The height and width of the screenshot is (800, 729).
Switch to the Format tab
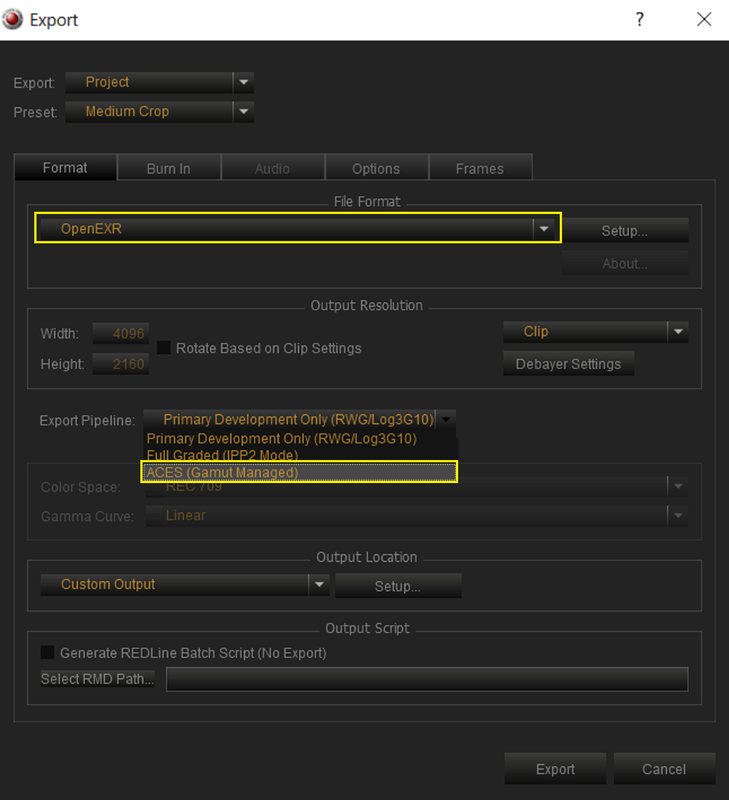point(65,168)
